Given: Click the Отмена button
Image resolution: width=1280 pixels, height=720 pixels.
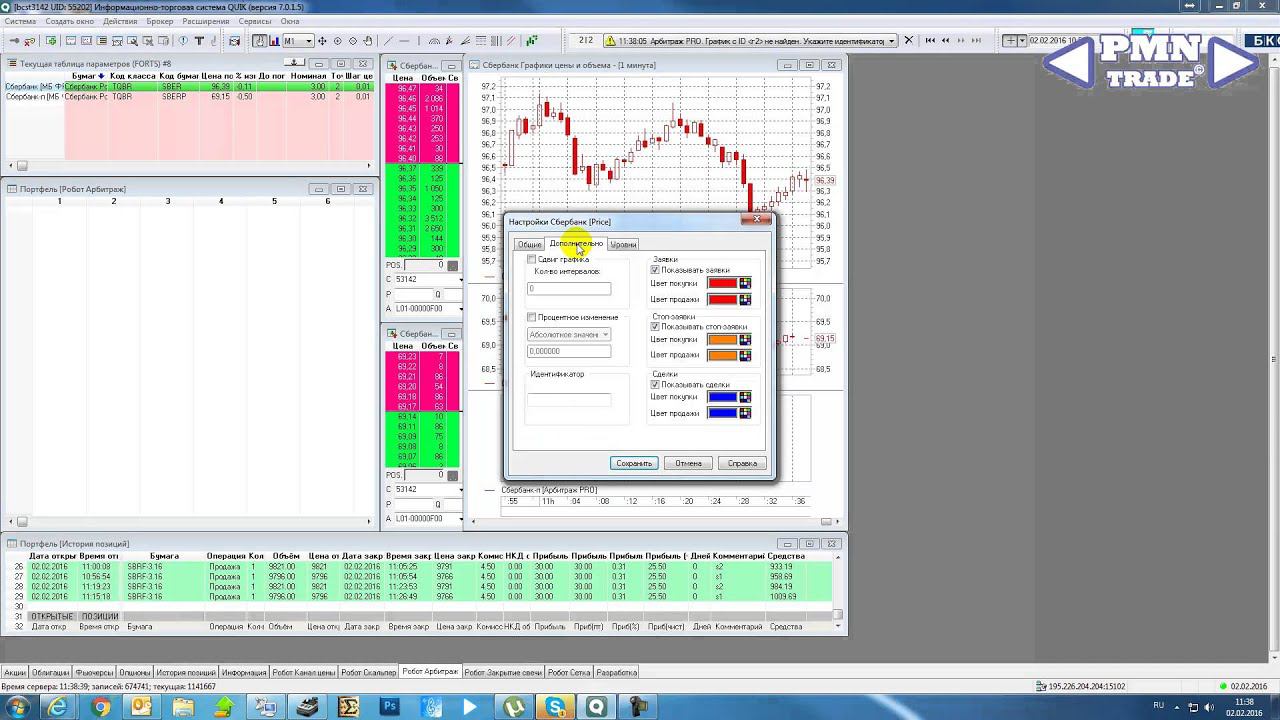Looking at the screenshot, I should click(688, 463).
